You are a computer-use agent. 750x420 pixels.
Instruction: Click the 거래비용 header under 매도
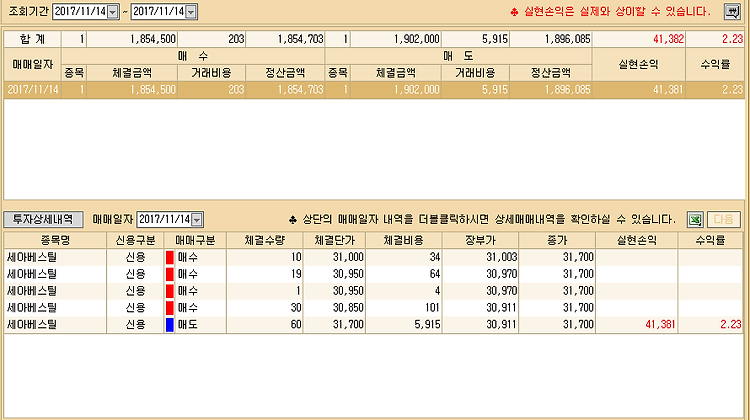pos(475,73)
